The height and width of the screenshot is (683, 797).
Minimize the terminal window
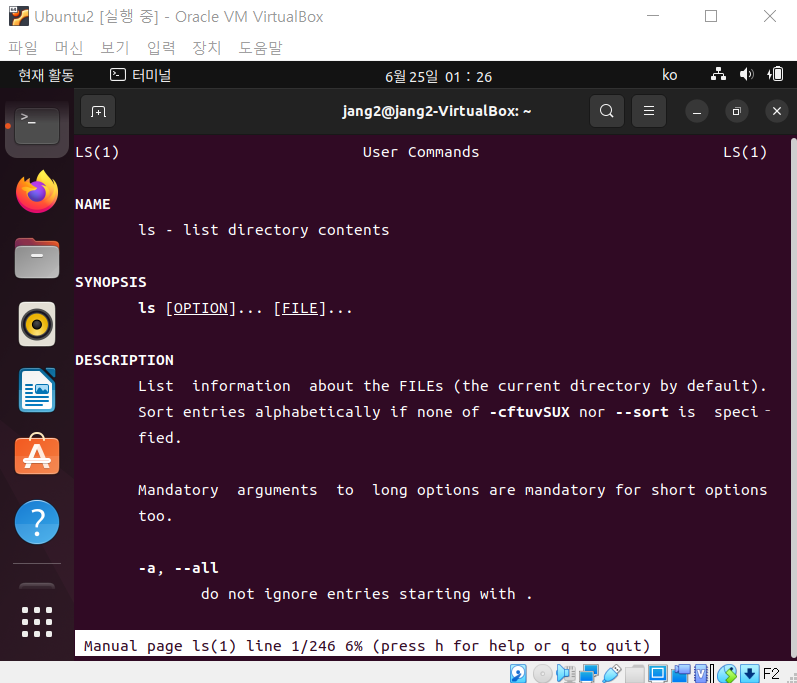[x=697, y=111]
